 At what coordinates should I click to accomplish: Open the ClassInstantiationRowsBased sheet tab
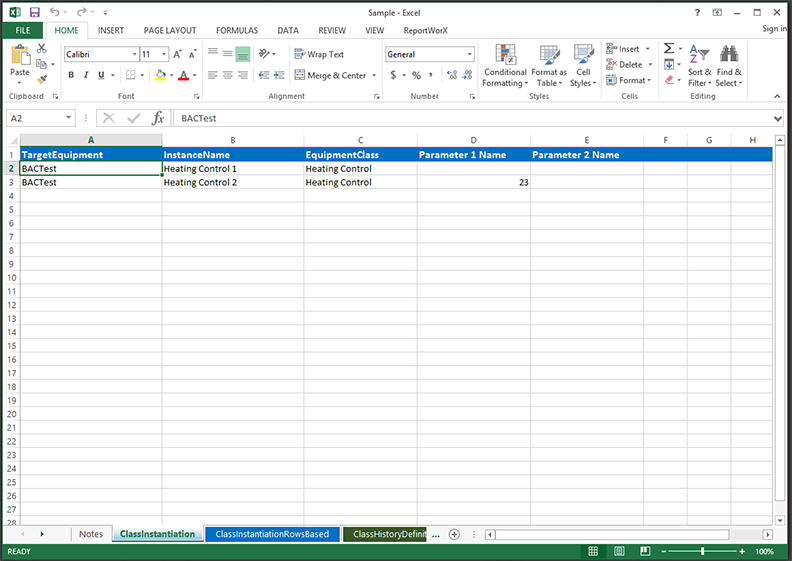(272, 534)
